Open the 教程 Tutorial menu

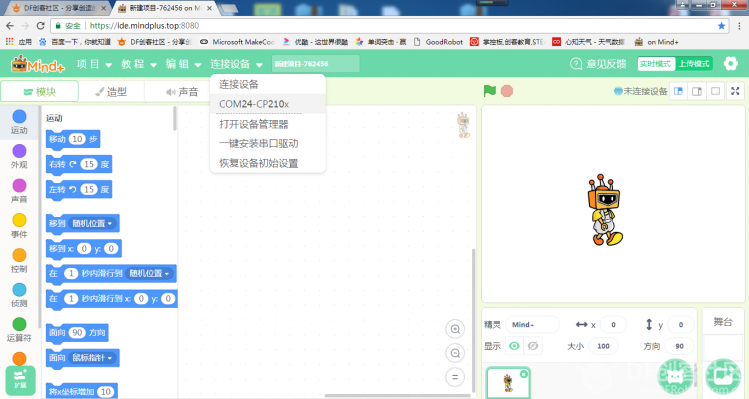tap(139, 64)
